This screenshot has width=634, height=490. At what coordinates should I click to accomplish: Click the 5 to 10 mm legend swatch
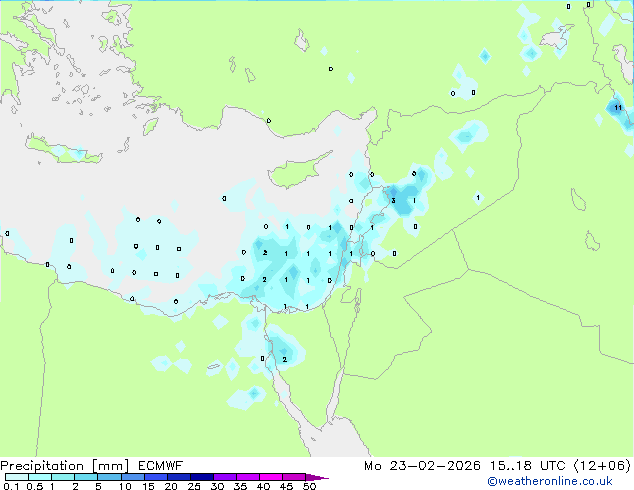tap(109, 477)
